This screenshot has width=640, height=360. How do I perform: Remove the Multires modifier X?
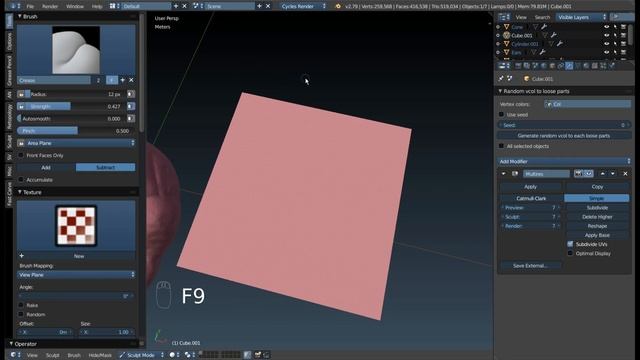tap(625, 173)
